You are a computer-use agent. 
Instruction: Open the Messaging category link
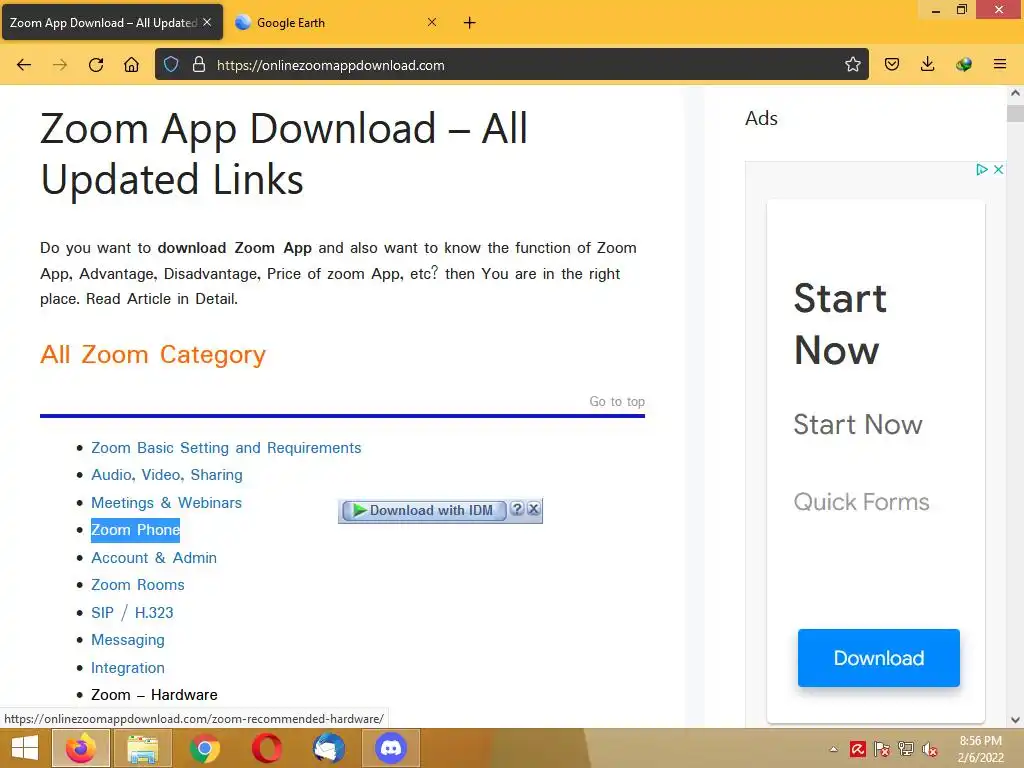coord(128,640)
